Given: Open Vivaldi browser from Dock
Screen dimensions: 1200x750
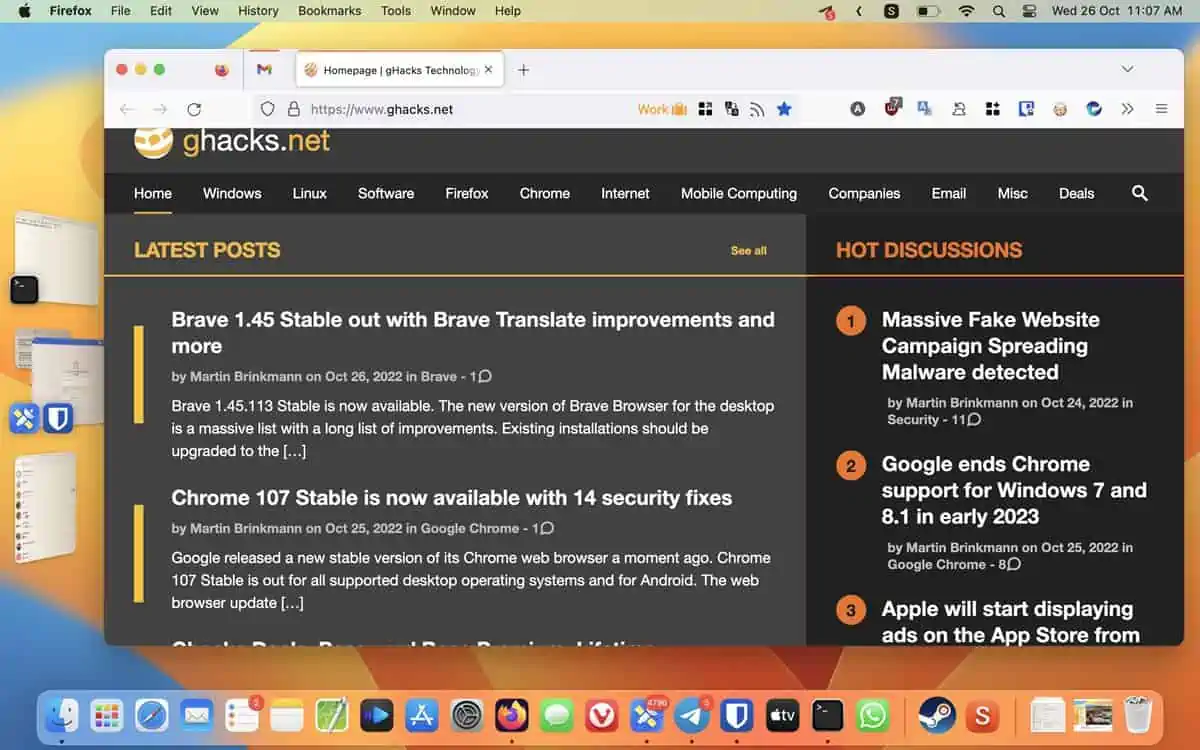Looking at the screenshot, I should click(602, 715).
